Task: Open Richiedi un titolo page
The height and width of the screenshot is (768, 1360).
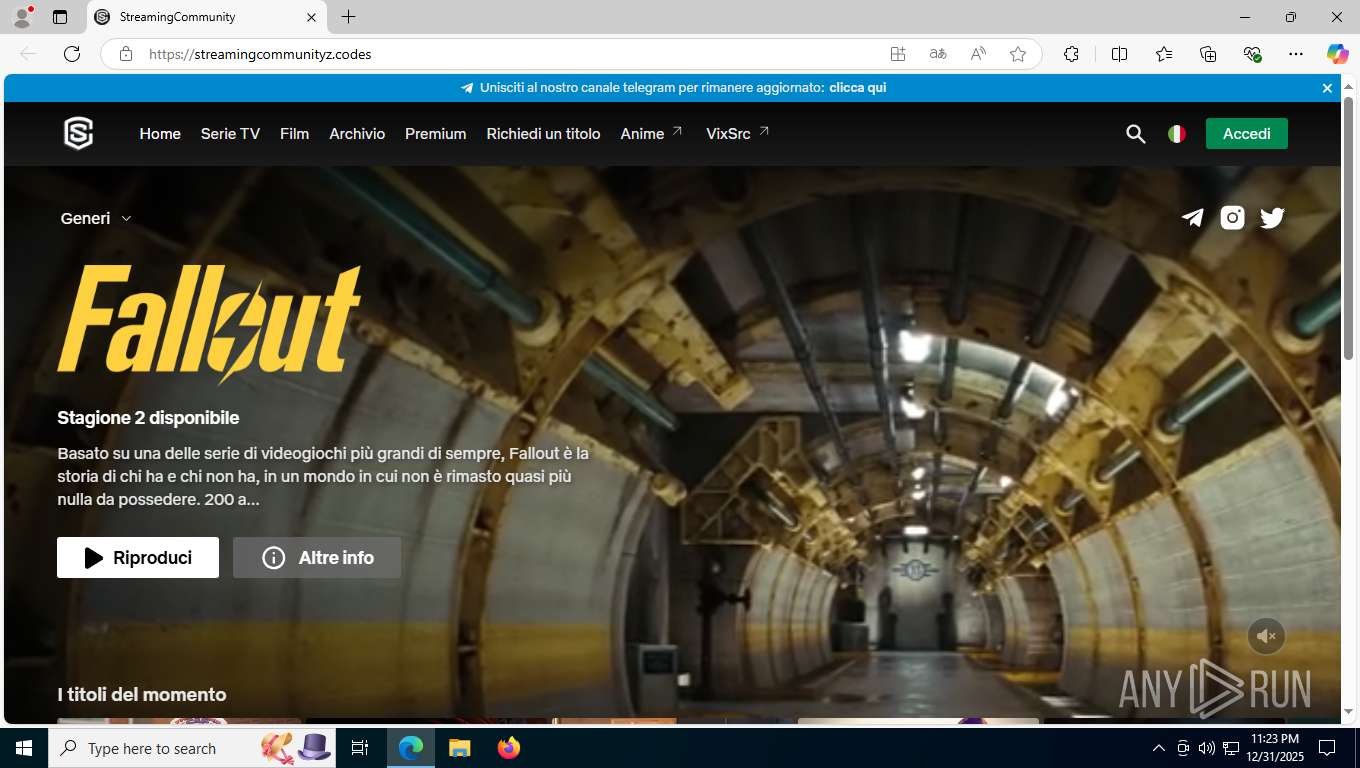Action: [543, 134]
